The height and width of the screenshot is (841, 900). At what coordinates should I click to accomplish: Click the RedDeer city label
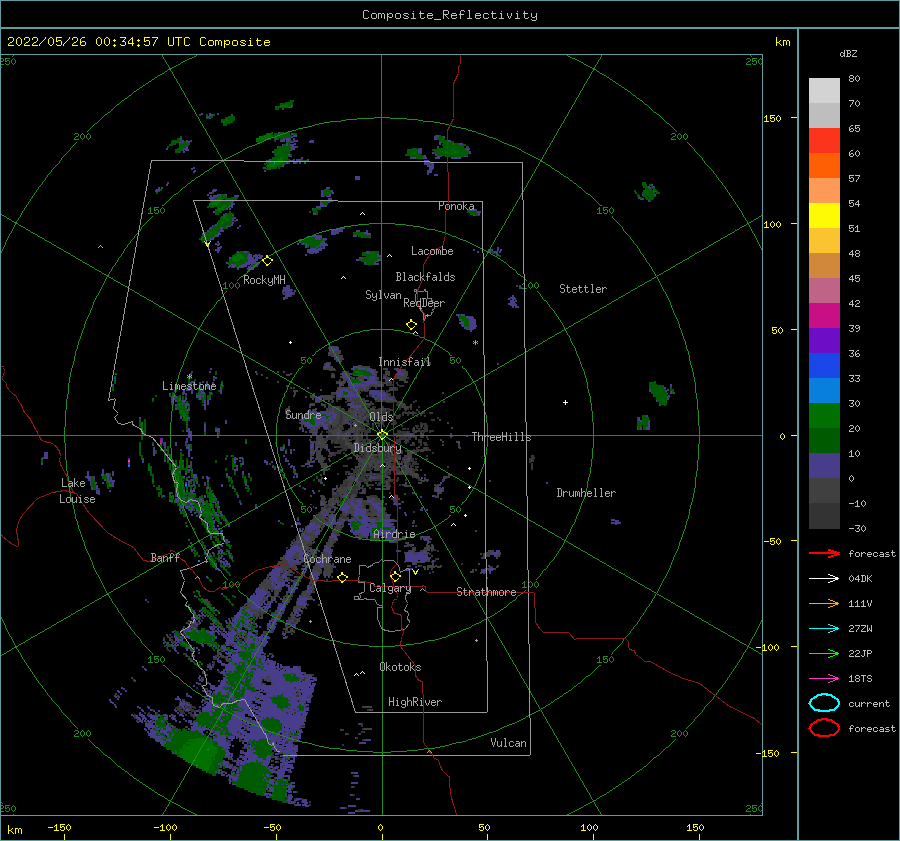click(424, 303)
